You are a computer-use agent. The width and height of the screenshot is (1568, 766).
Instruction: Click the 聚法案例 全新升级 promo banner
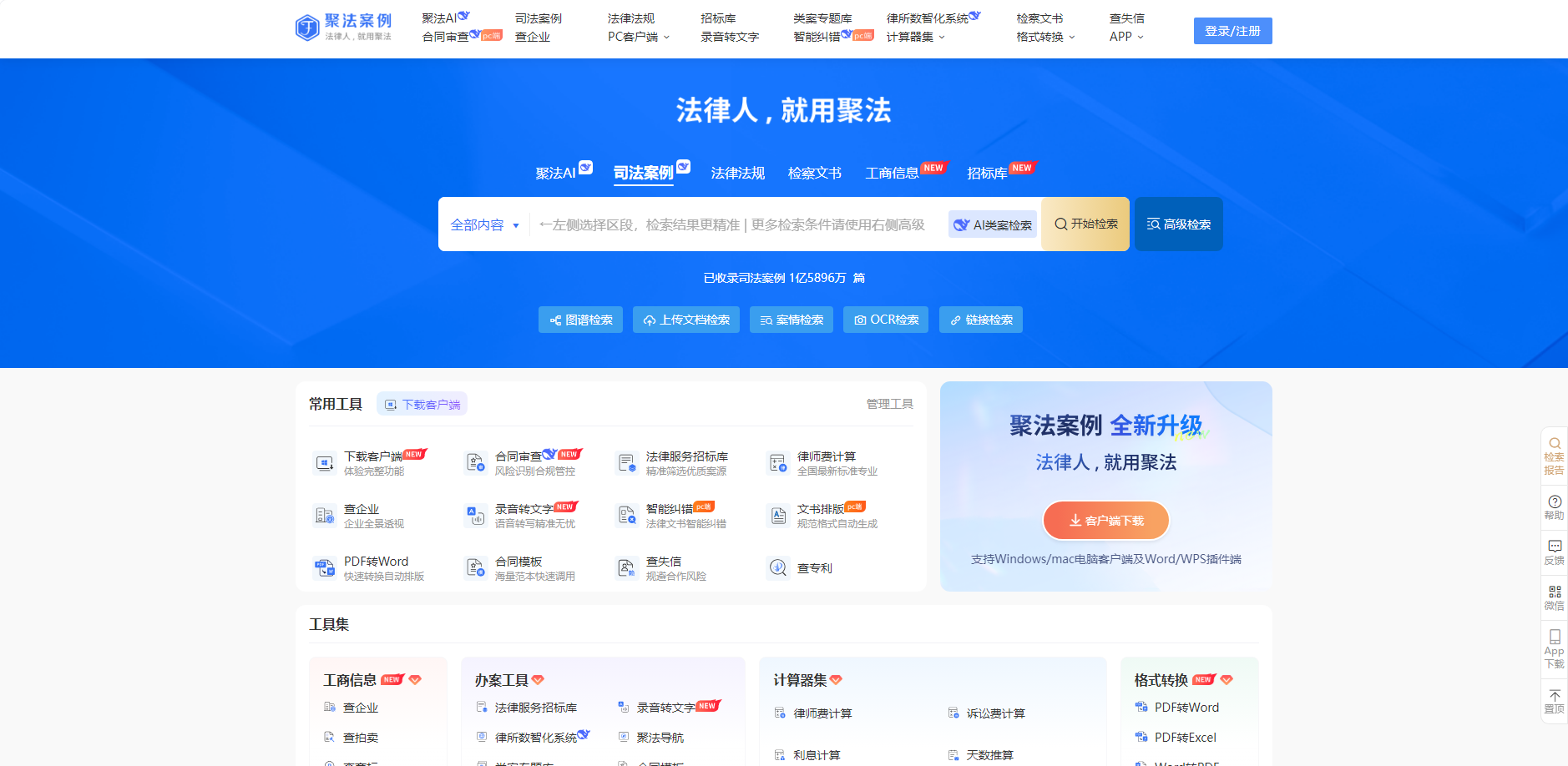1106,486
